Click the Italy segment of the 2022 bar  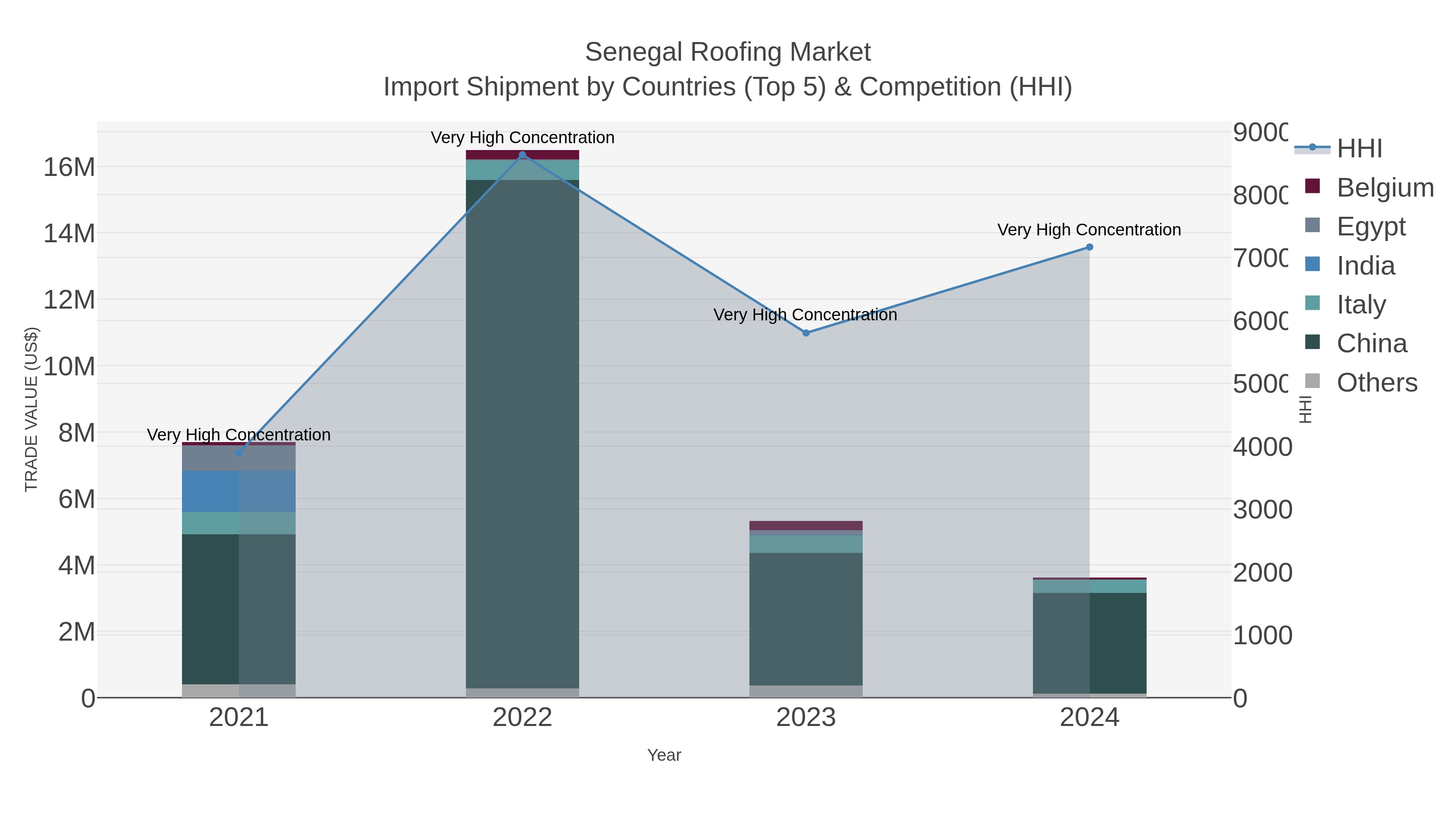[x=522, y=170]
